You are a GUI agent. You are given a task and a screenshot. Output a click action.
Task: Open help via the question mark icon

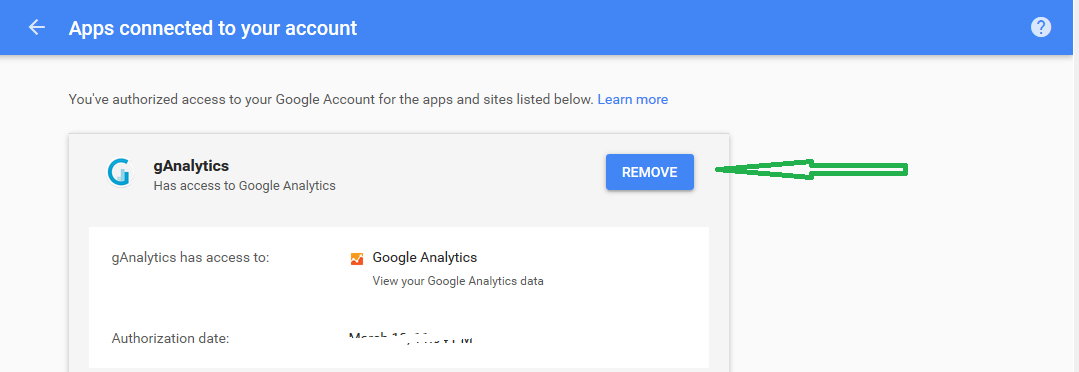[1040, 28]
